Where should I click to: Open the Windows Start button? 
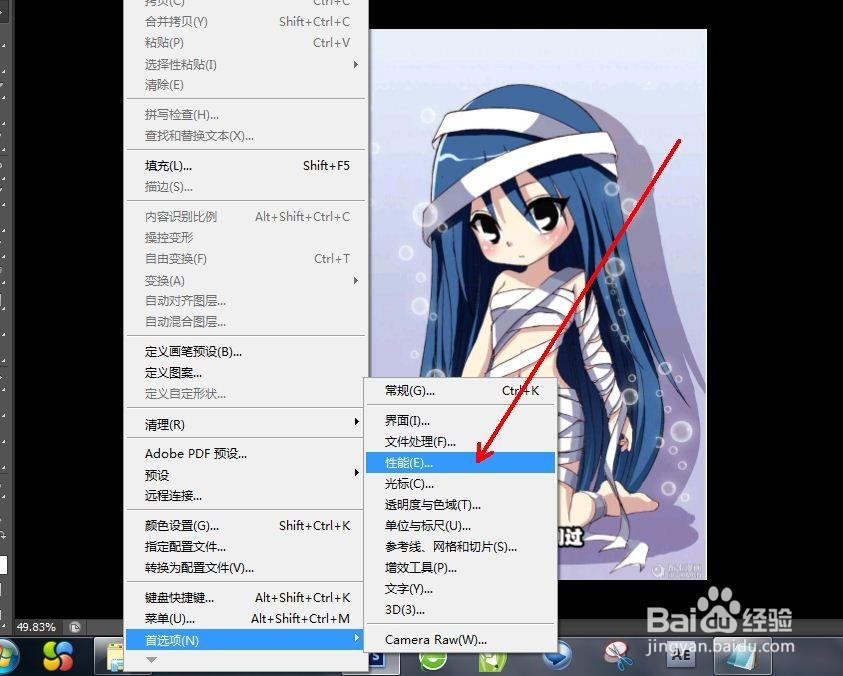[x=6, y=657]
